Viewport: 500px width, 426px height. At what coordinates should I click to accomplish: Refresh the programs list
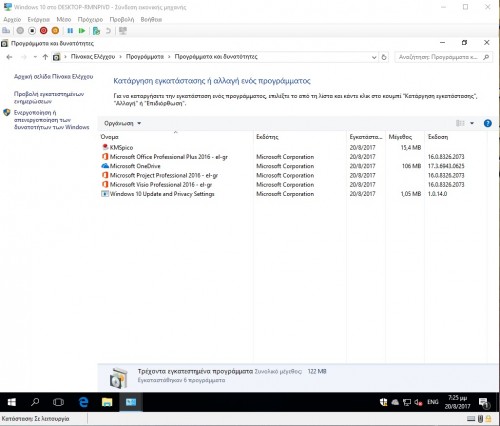pyautogui.click(x=384, y=57)
